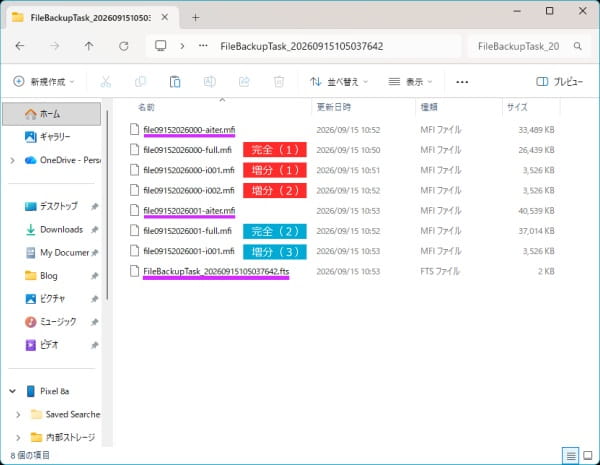600x465 pixels.
Task: Toggle the プレビュー preview pane
Action: point(559,82)
